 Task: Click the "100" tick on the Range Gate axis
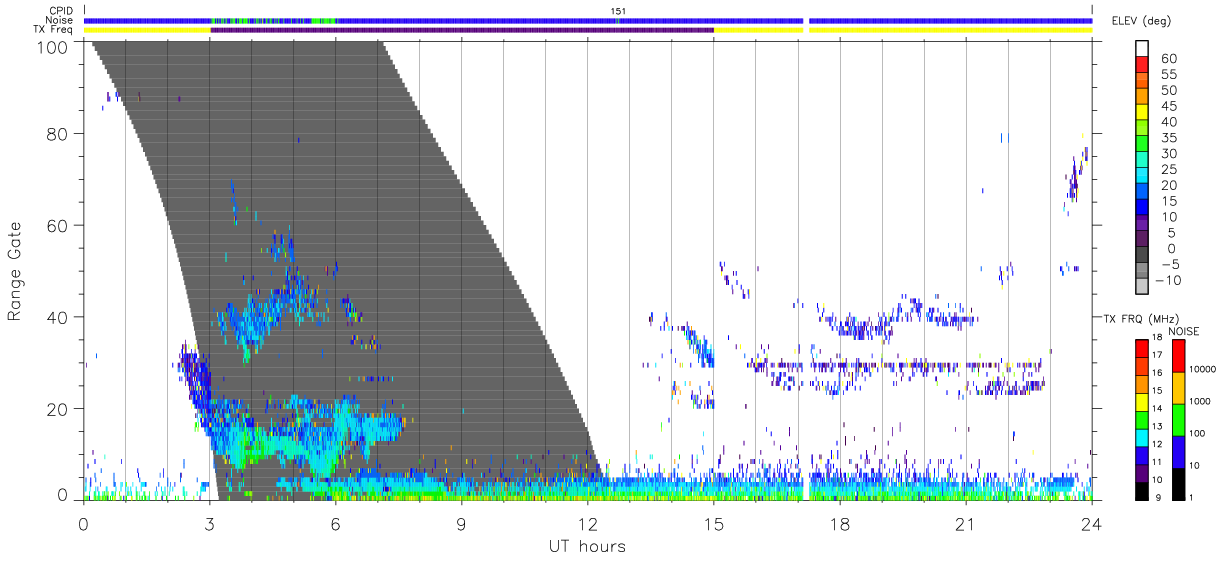[x=54, y=46]
